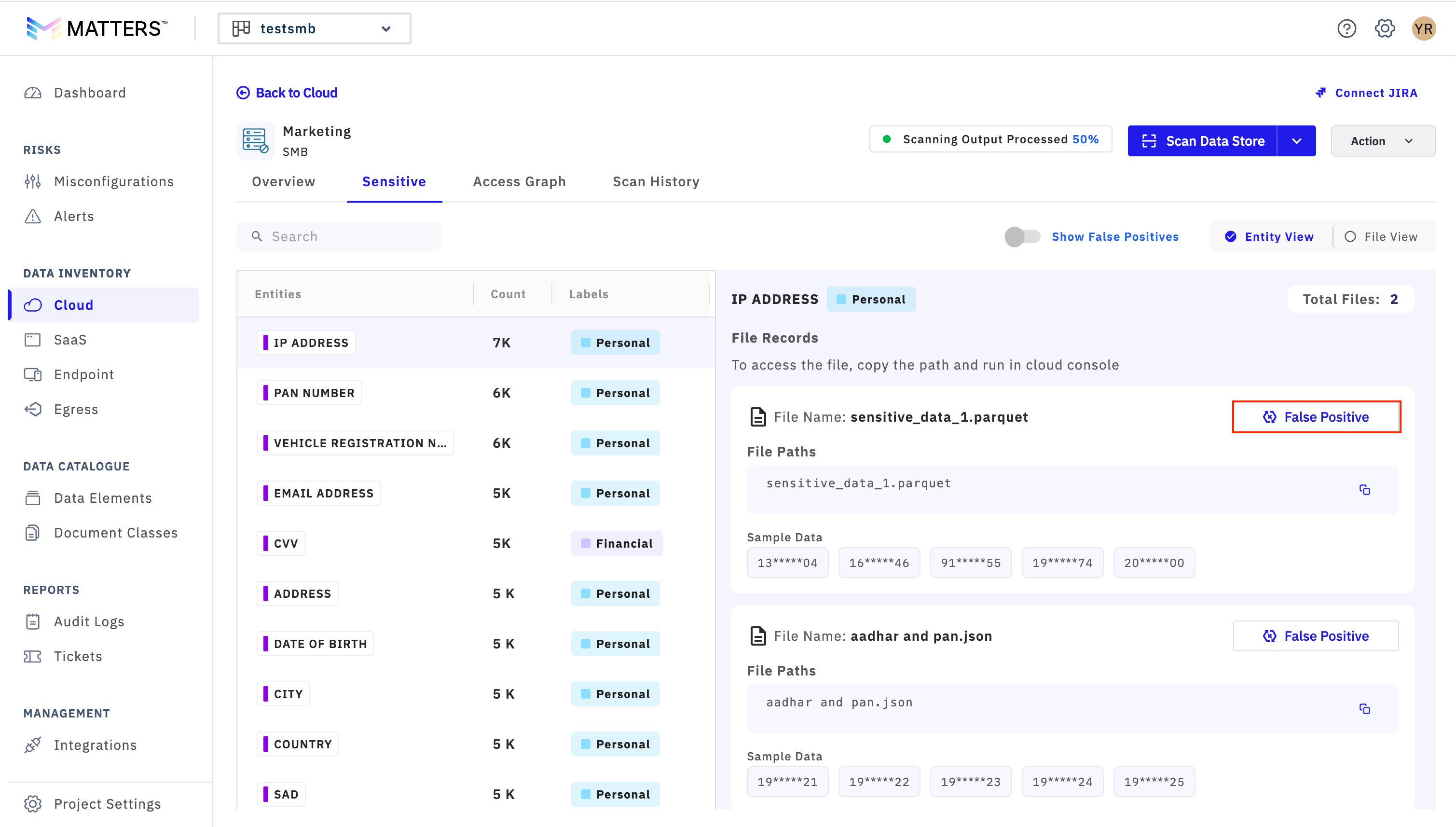
Task: Click the JIRA icon beside Connect JIRA
Action: click(x=1321, y=93)
